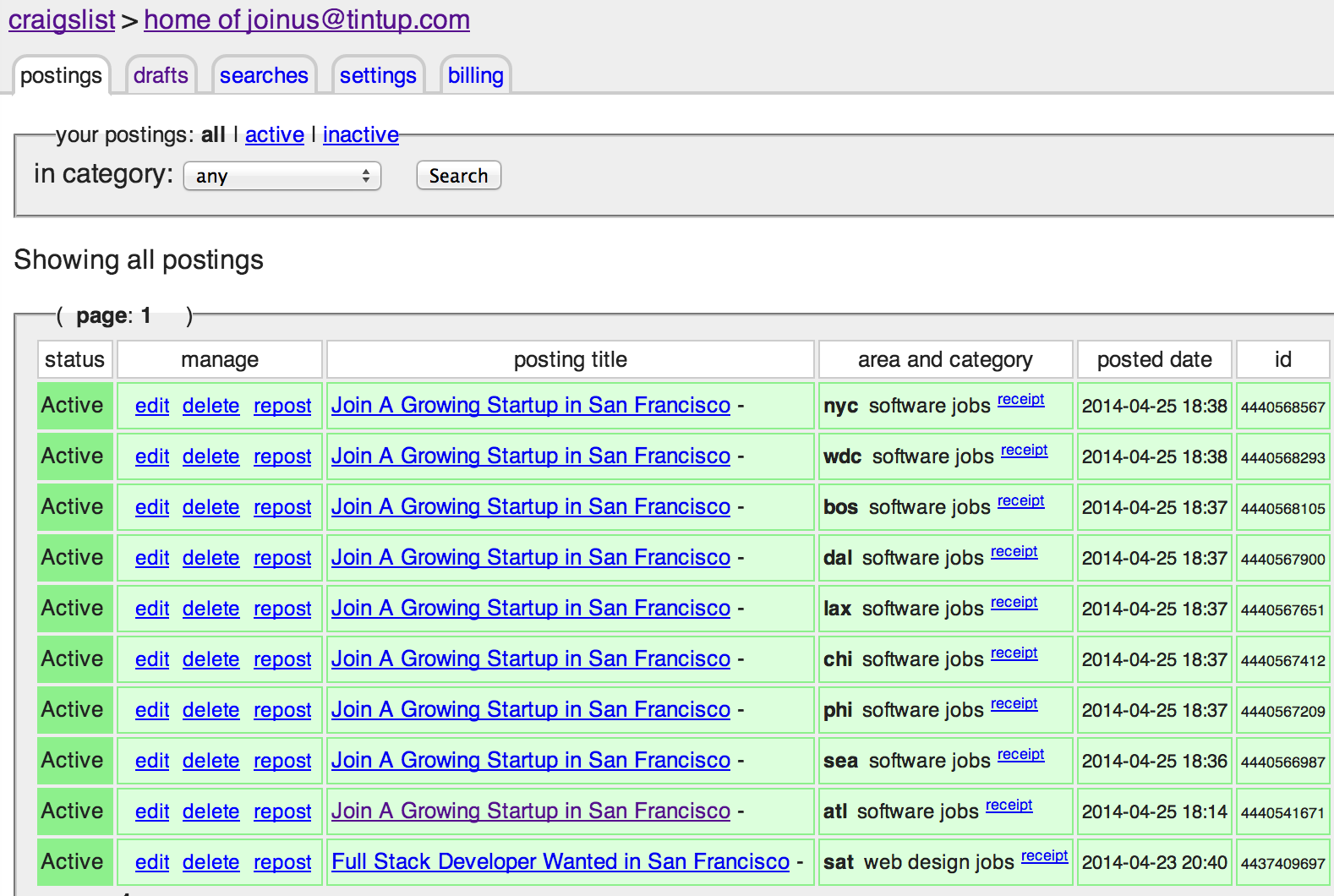Open the sea posting title link

(x=531, y=760)
